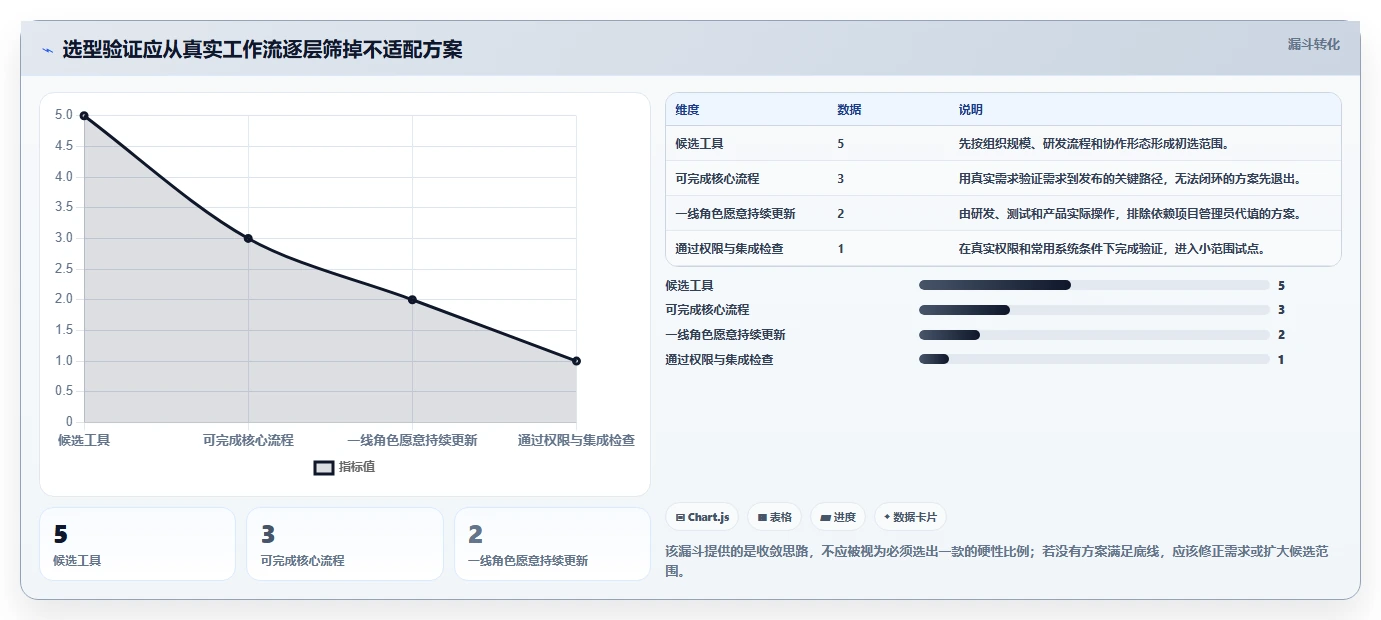Click the x-axis label 可完成核心流程

[x=248, y=440]
